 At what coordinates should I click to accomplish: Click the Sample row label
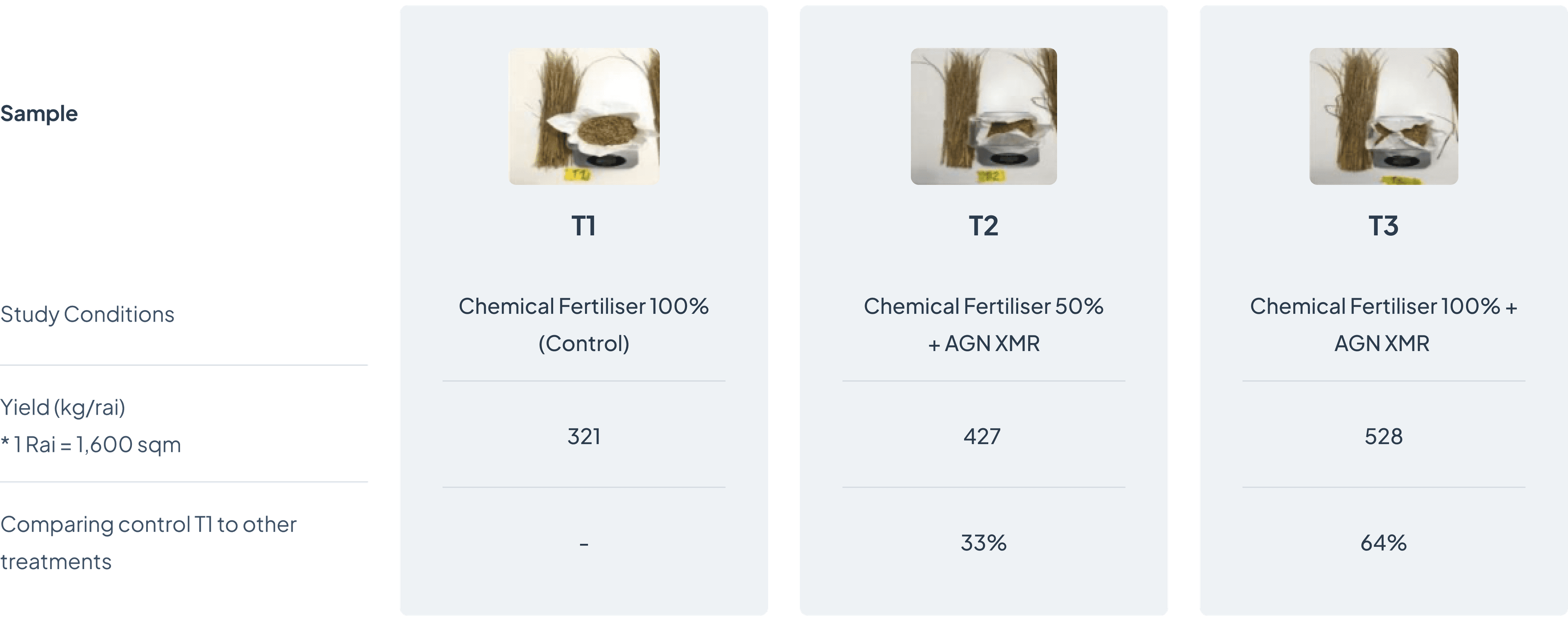coord(39,114)
